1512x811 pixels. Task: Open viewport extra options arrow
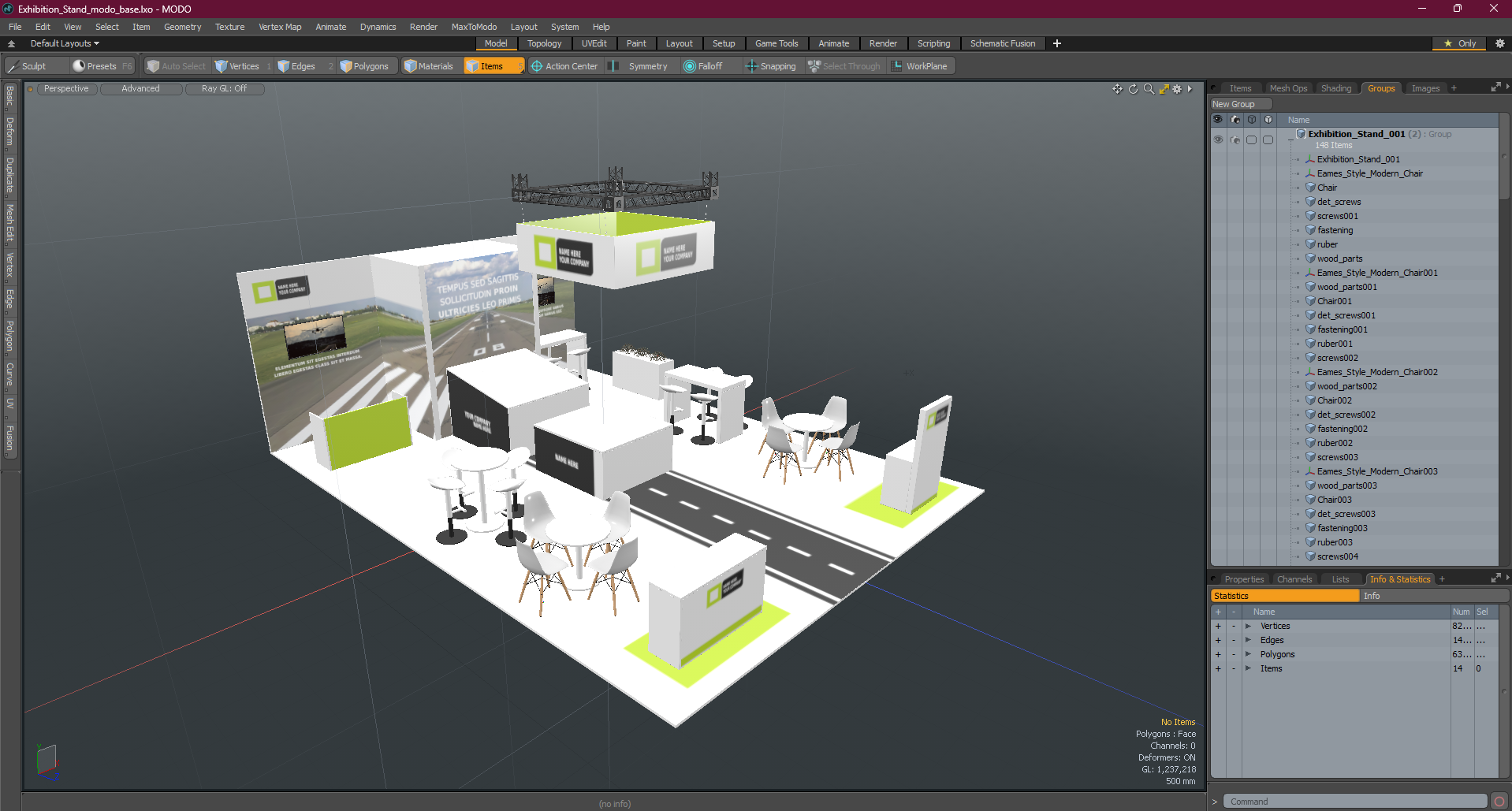click(x=1190, y=89)
